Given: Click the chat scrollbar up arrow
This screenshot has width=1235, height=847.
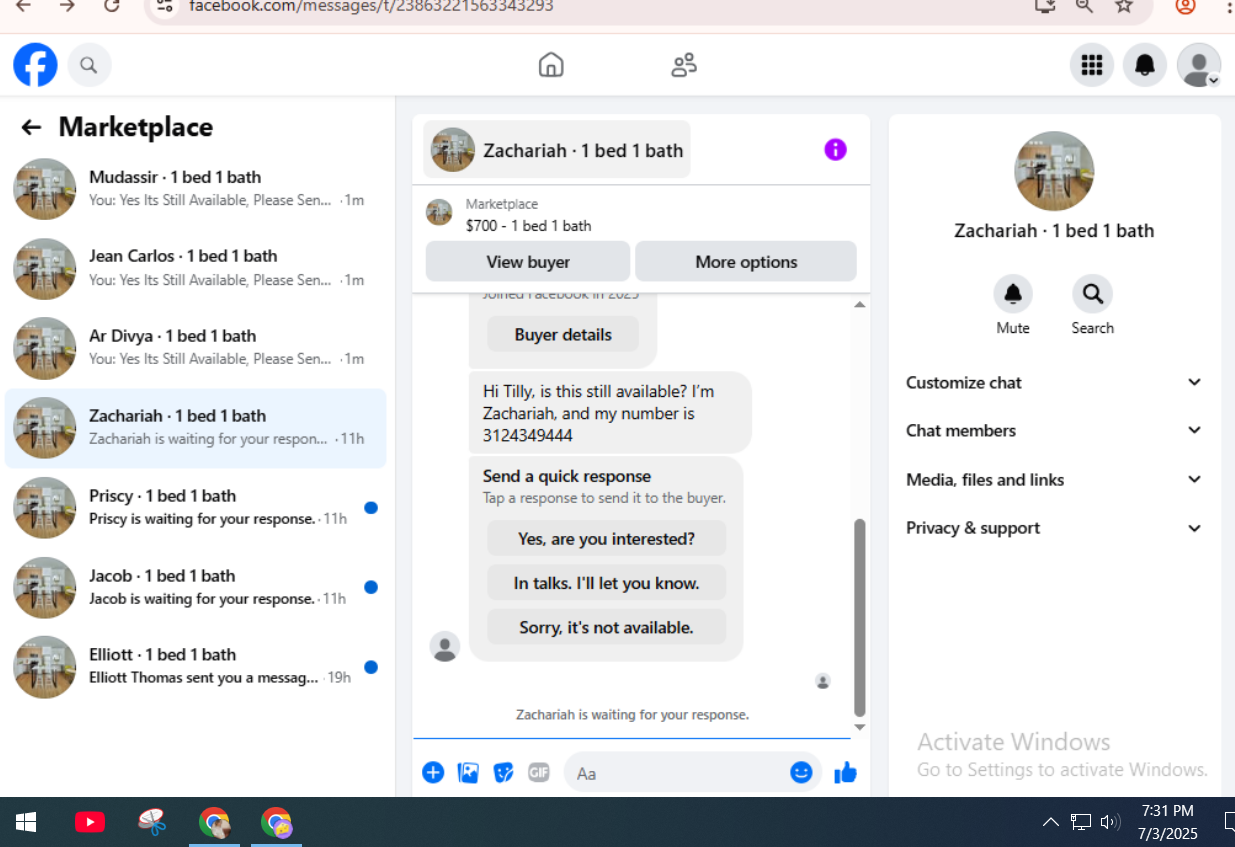Looking at the screenshot, I should (x=859, y=304).
